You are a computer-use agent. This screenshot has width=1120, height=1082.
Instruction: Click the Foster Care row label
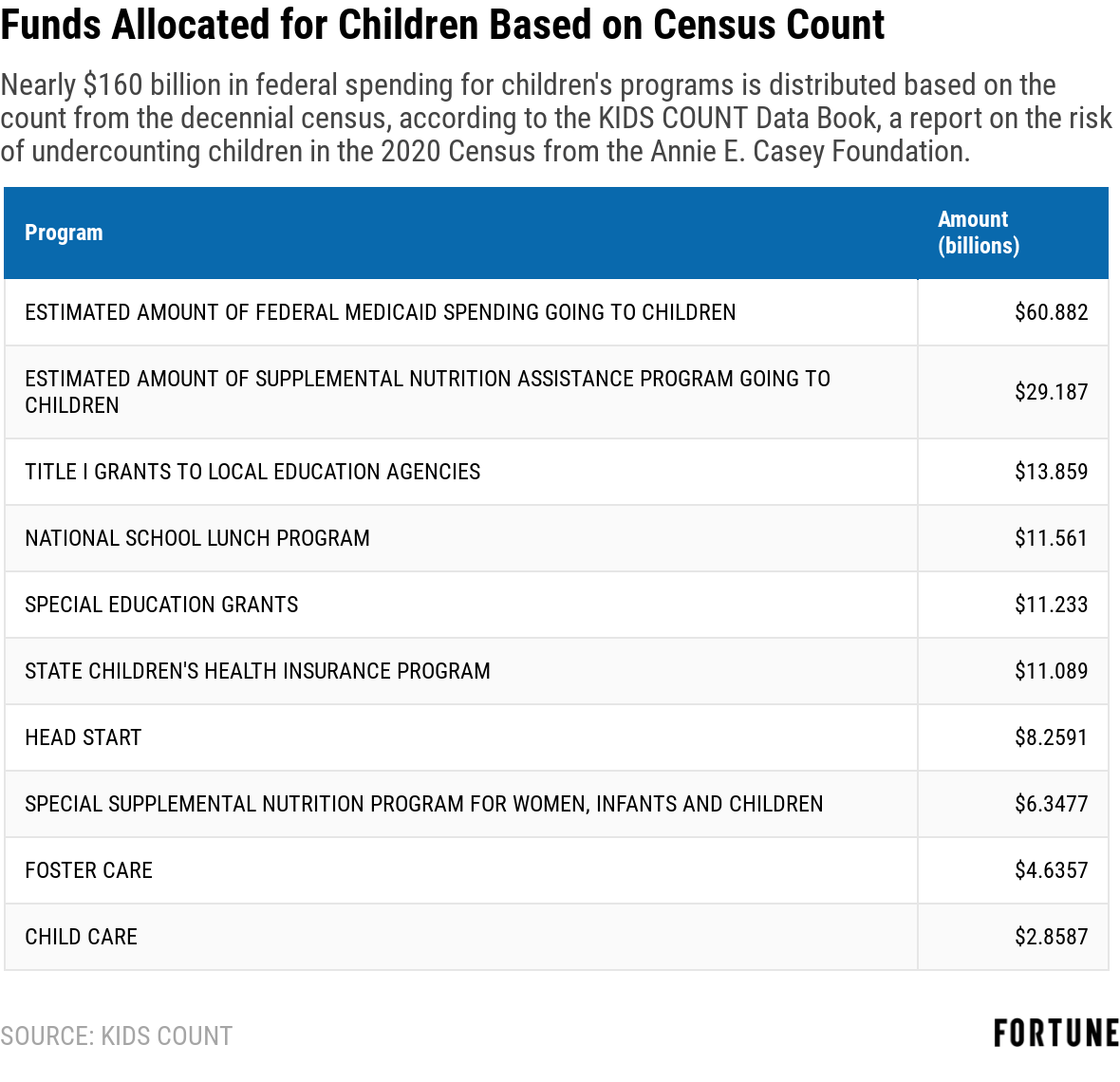click(88, 870)
